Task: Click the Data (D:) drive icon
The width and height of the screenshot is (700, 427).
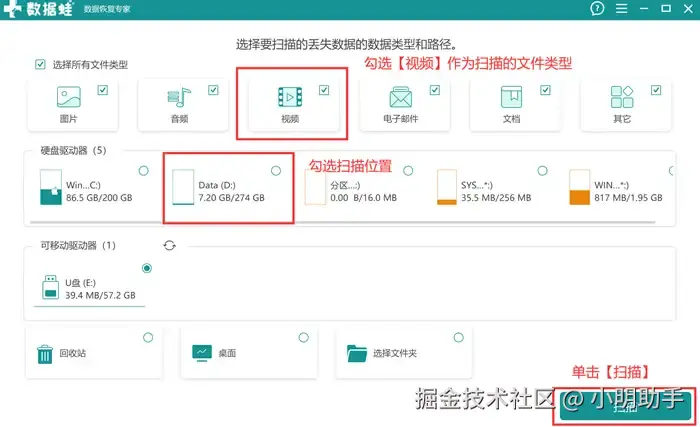Action: pos(183,187)
